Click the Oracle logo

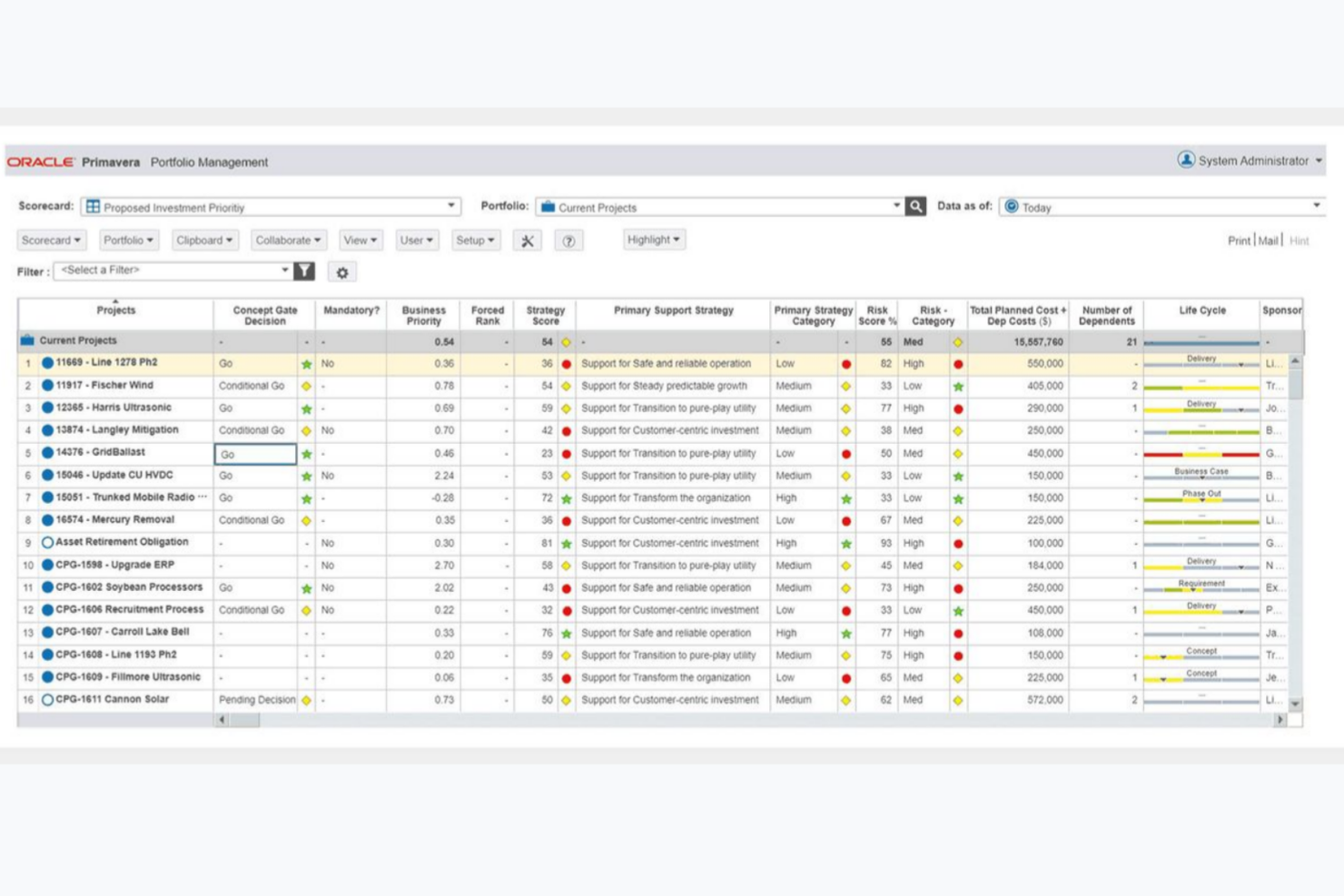[x=41, y=162]
